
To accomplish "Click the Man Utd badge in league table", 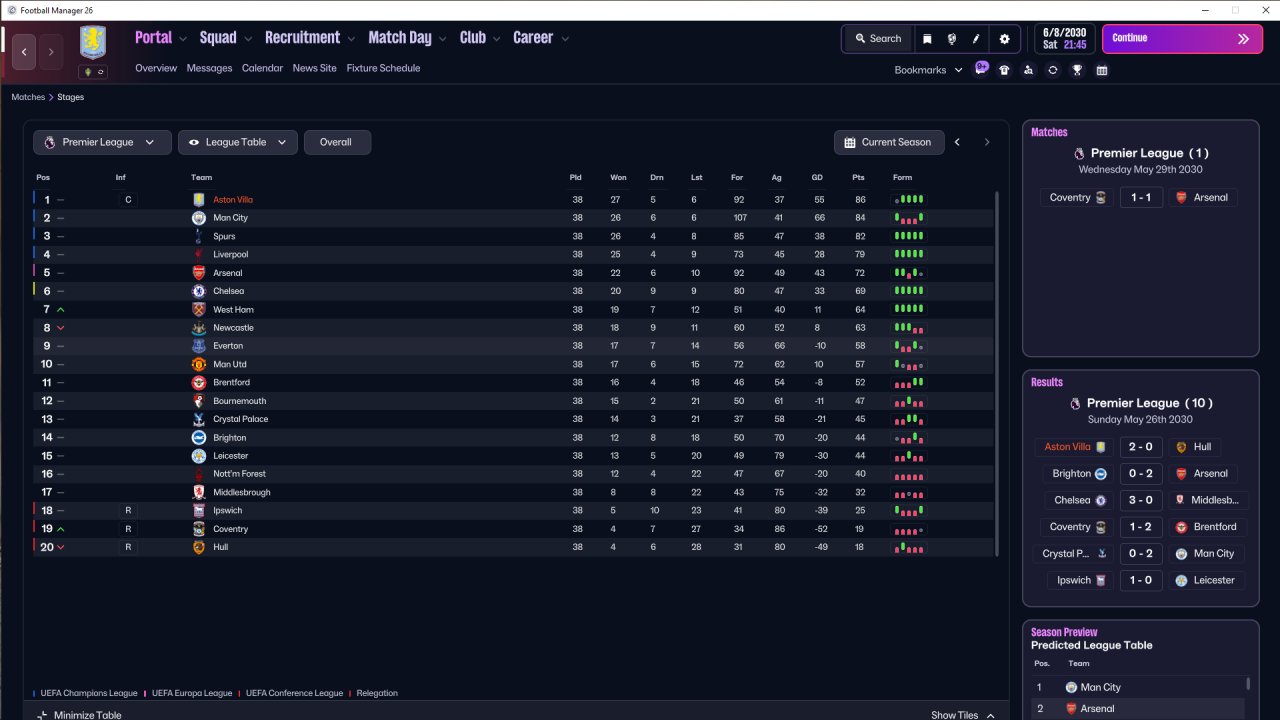I will pyautogui.click(x=199, y=364).
